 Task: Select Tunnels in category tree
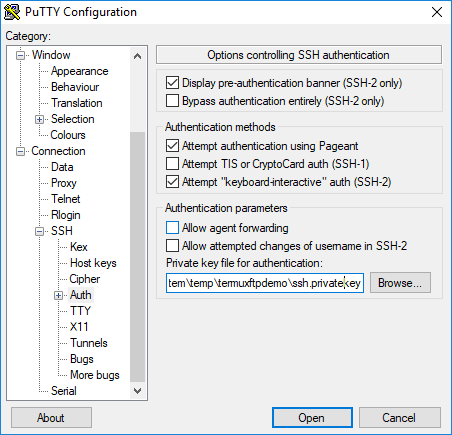(x=89, y=343)
